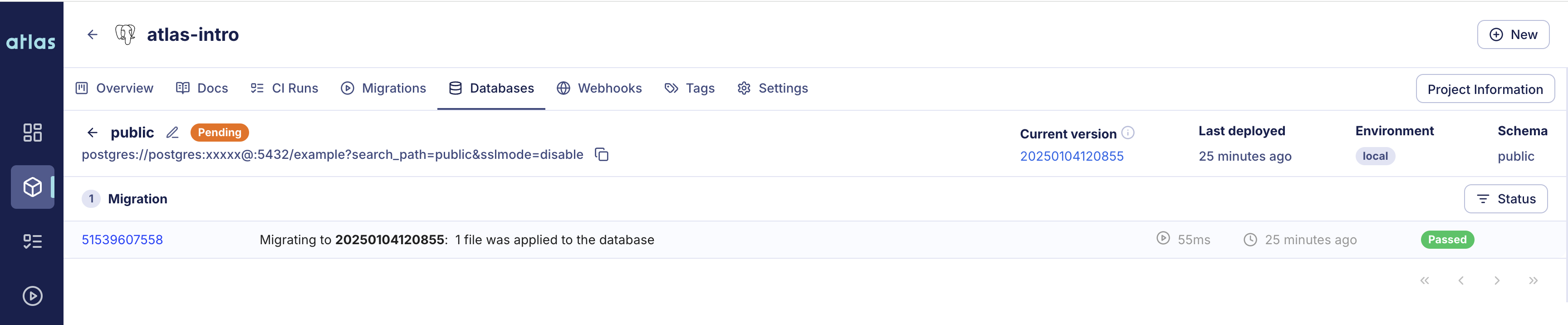Switch to the CI Runs tab

(x=284, y=88)
